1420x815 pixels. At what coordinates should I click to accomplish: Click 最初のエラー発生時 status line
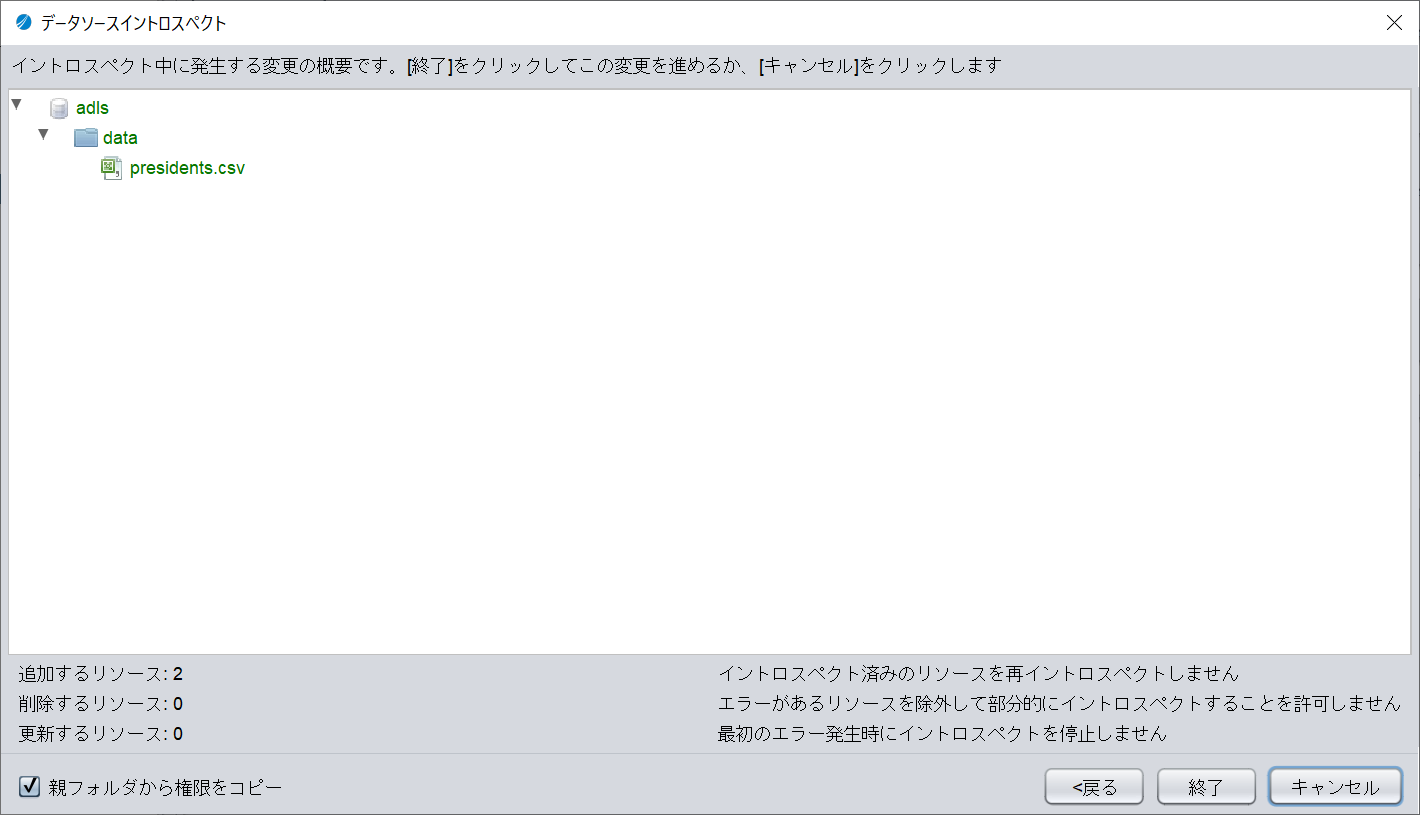942,734
